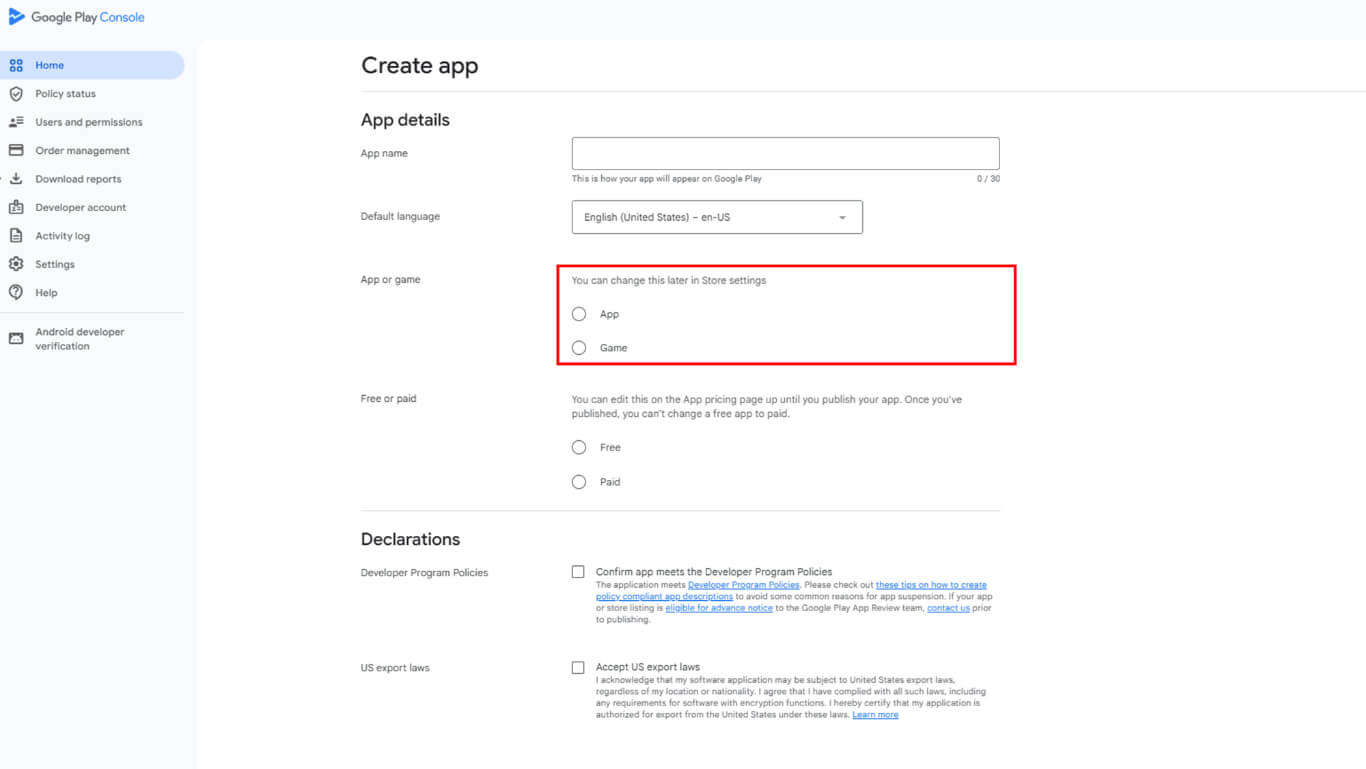
Task: Tick the Accept US export laws checkbox
Action: 578,667
